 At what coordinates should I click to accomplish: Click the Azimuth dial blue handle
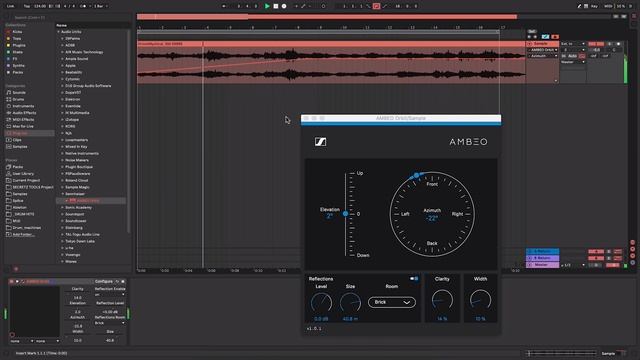[416, 176]
